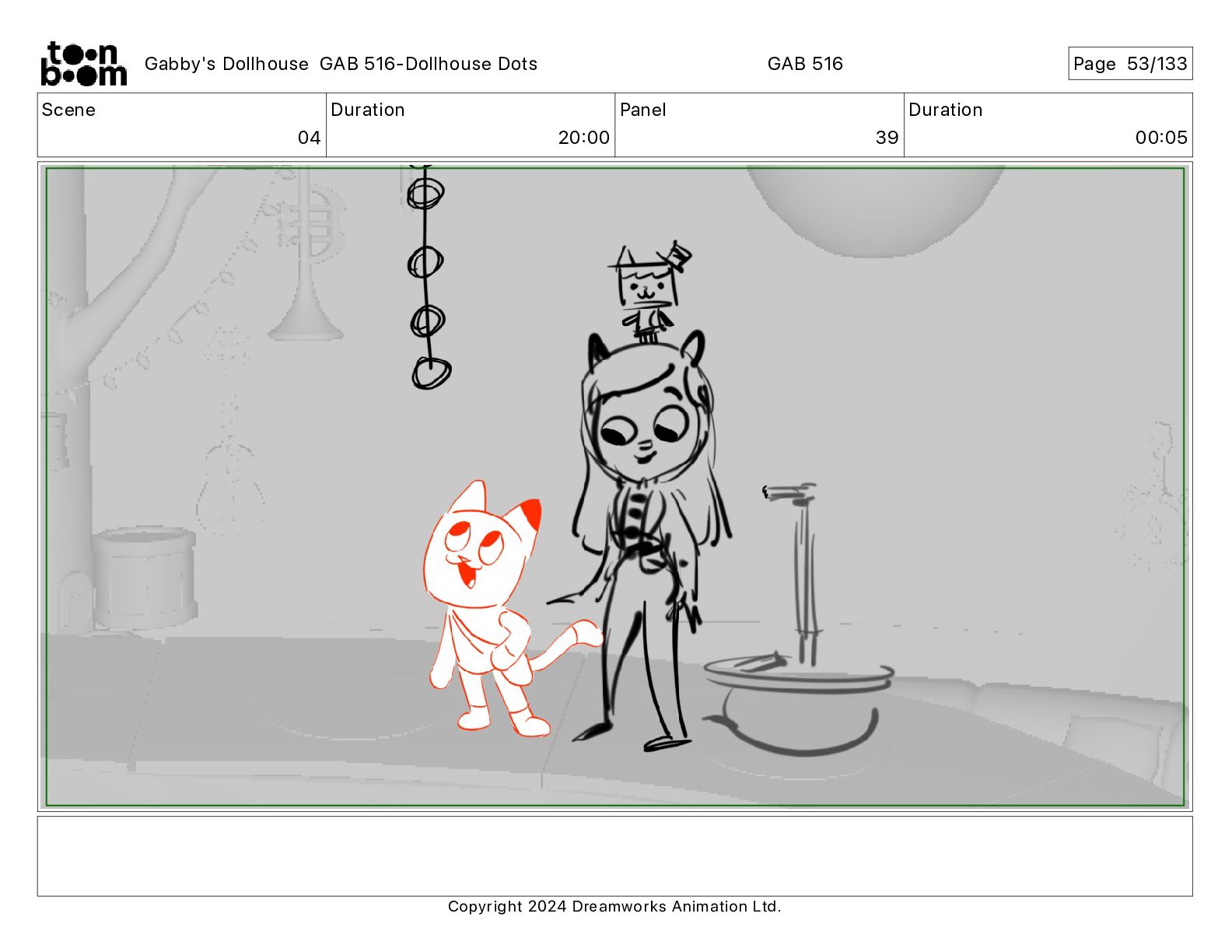Viewport: 1232px width, 952px height.
Task: Click the scene duration value "20:00"
Action: tap(583, 138)
